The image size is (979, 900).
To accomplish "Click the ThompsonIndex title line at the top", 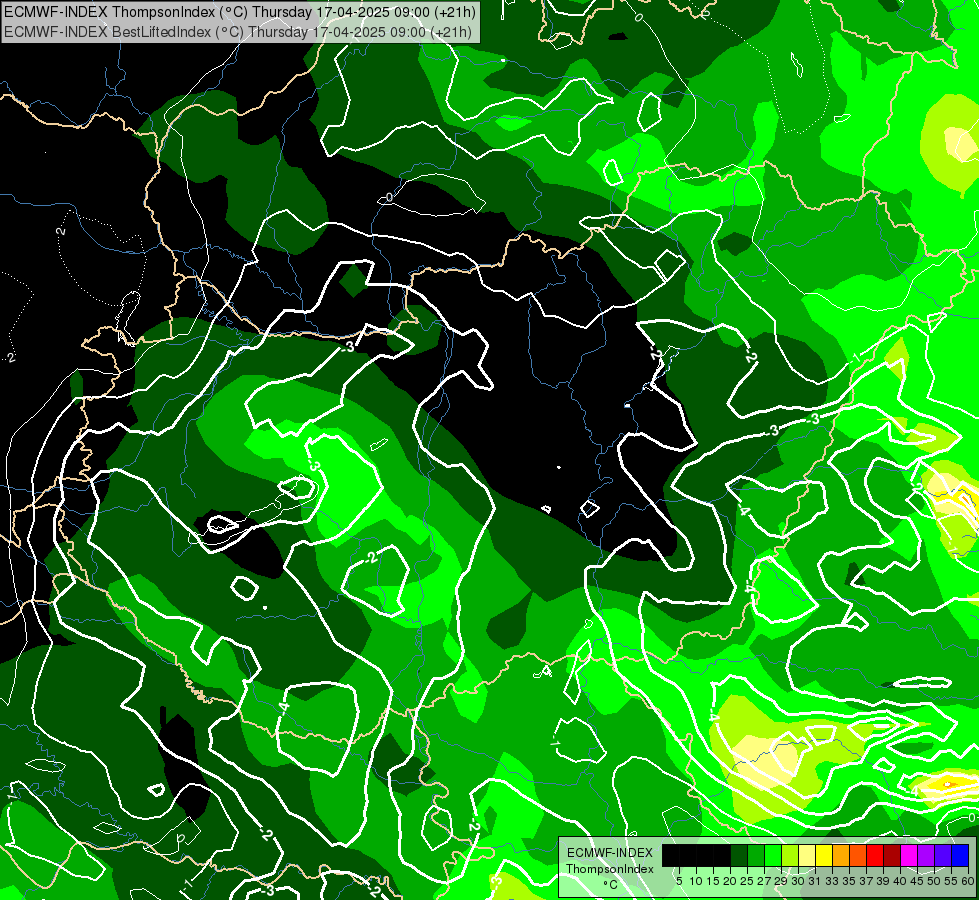I will (x=240, y=11).
